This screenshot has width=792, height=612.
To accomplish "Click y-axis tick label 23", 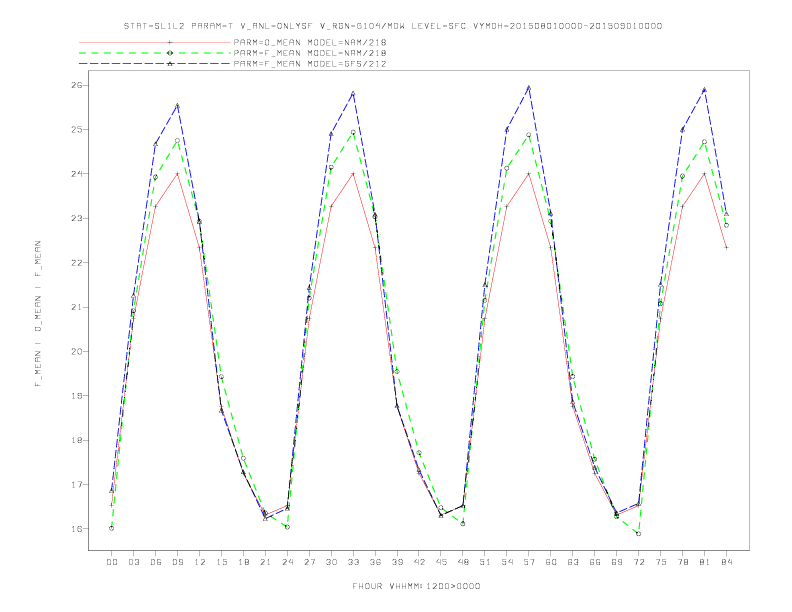I will click(77, 219).
